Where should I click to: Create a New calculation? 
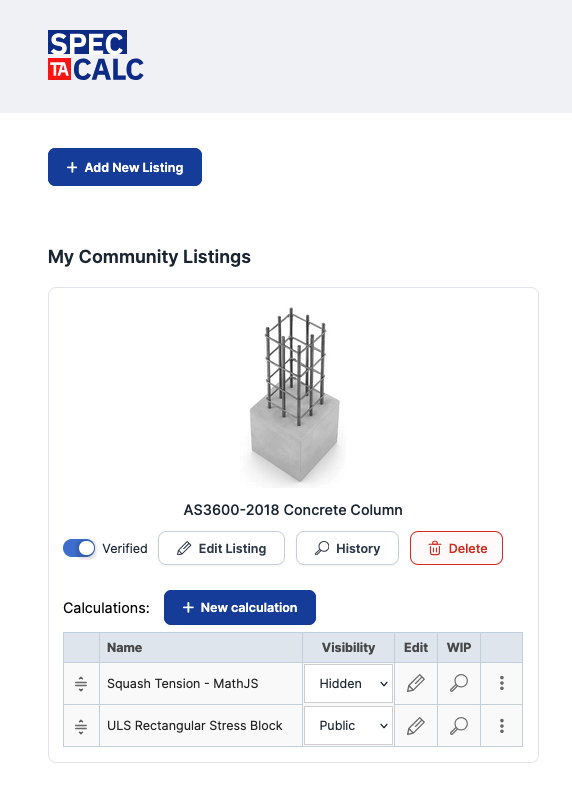click(x=240, y=607)
